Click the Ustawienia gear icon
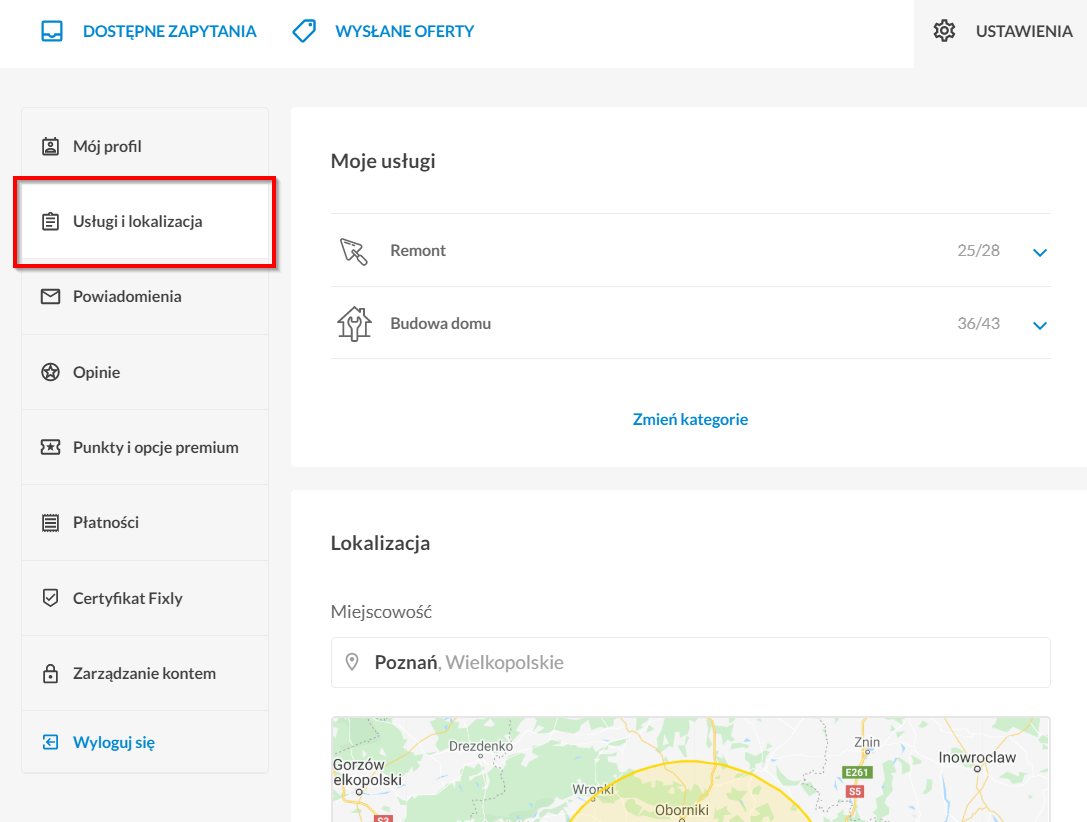This screenshot has width=1087, height=822. (x=944, y=31)
